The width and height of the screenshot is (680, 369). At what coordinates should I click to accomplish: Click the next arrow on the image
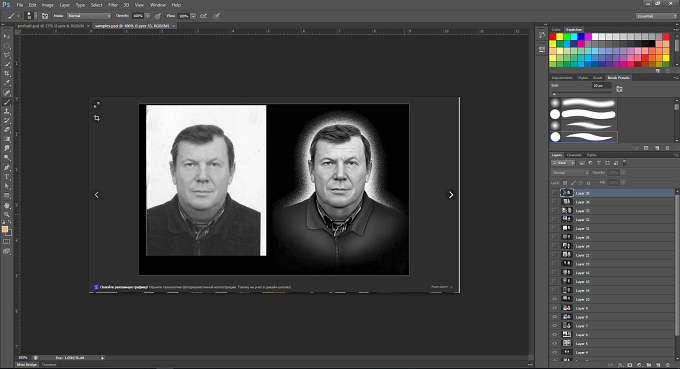click(x=451, y=195)
